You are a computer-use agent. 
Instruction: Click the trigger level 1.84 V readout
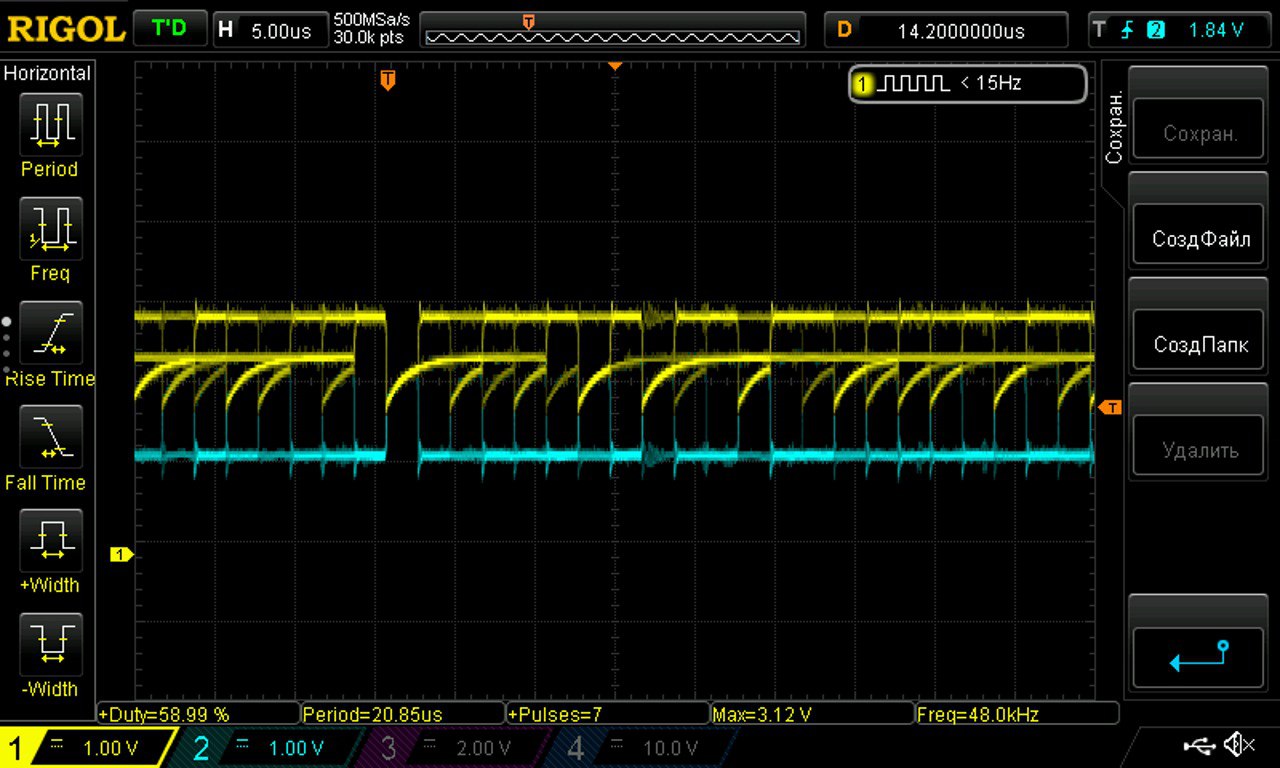click(x=1215, y=29)
